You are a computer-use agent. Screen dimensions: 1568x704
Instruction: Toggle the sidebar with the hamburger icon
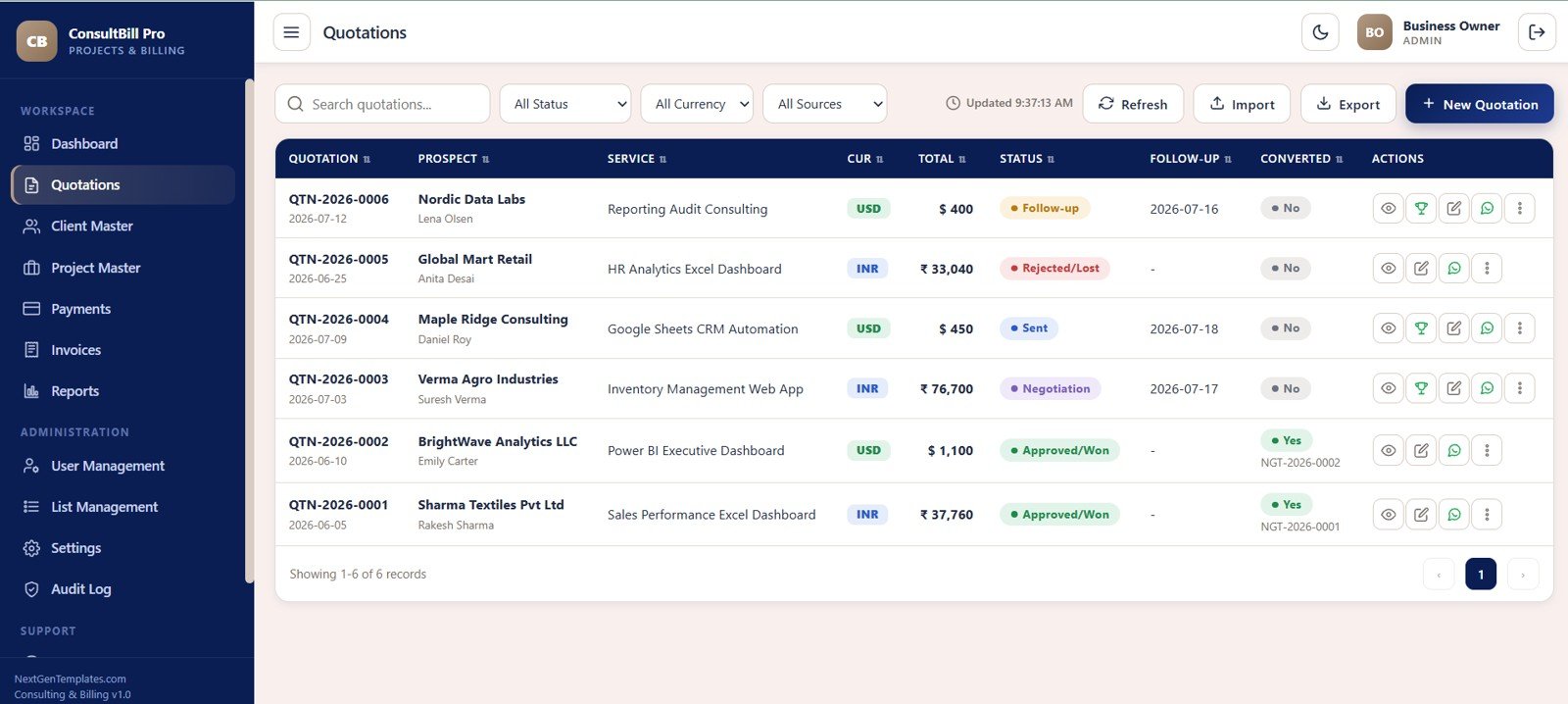click(x=291, y=32)
